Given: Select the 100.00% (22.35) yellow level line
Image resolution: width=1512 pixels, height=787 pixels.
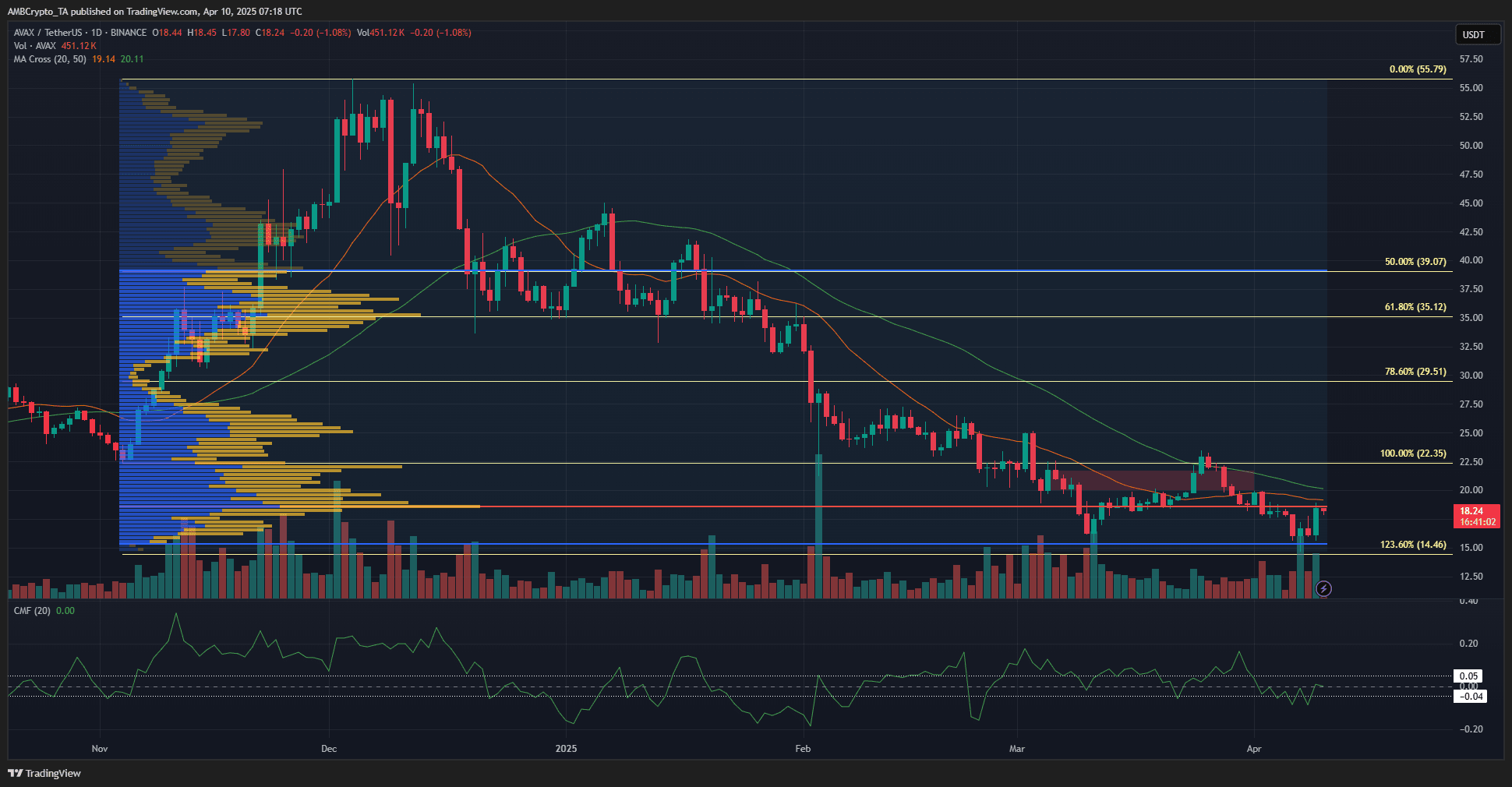Looking at the screenshot, I should pos(1415,453).
